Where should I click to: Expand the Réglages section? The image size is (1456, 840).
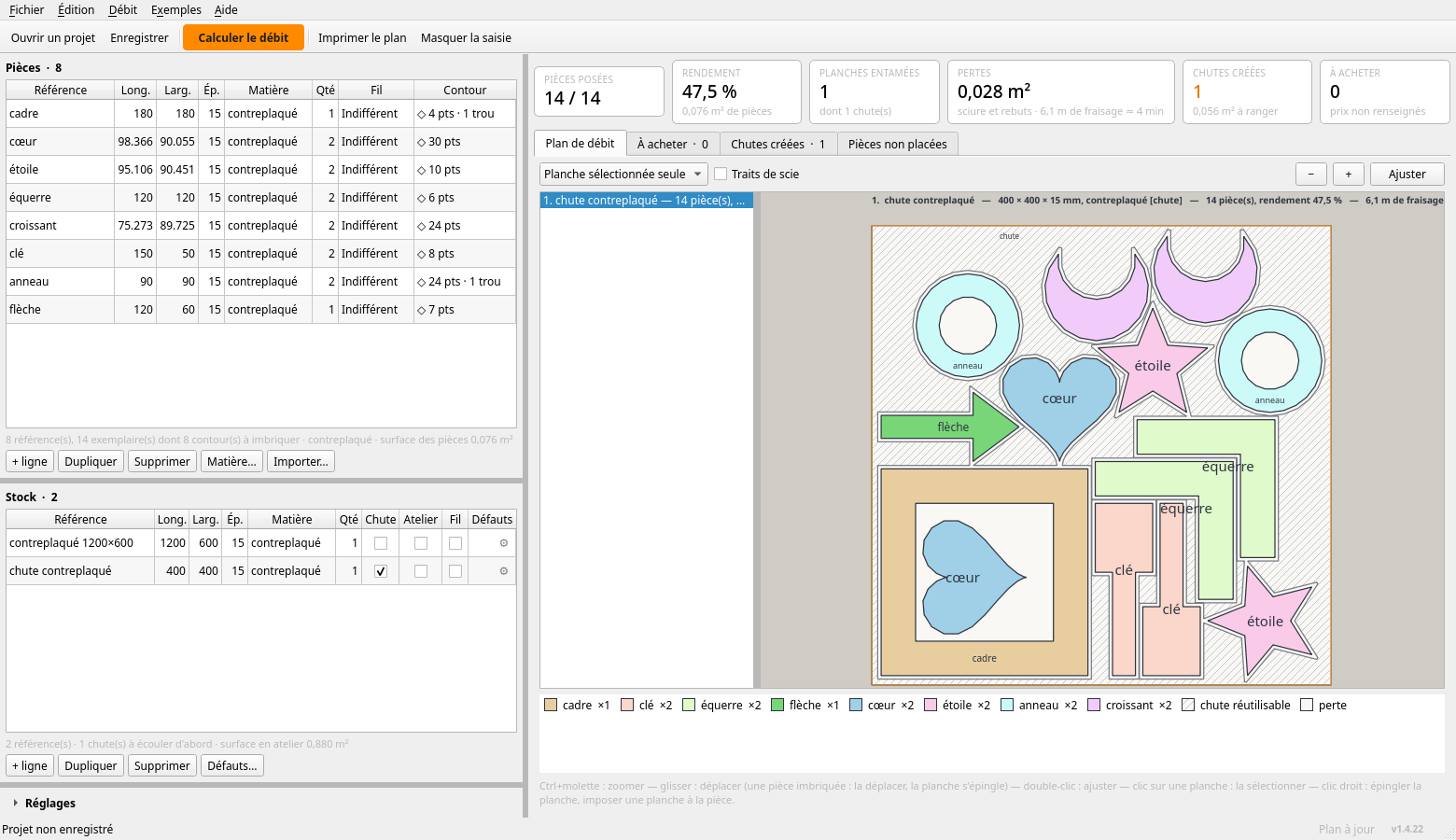click(44, 804)
